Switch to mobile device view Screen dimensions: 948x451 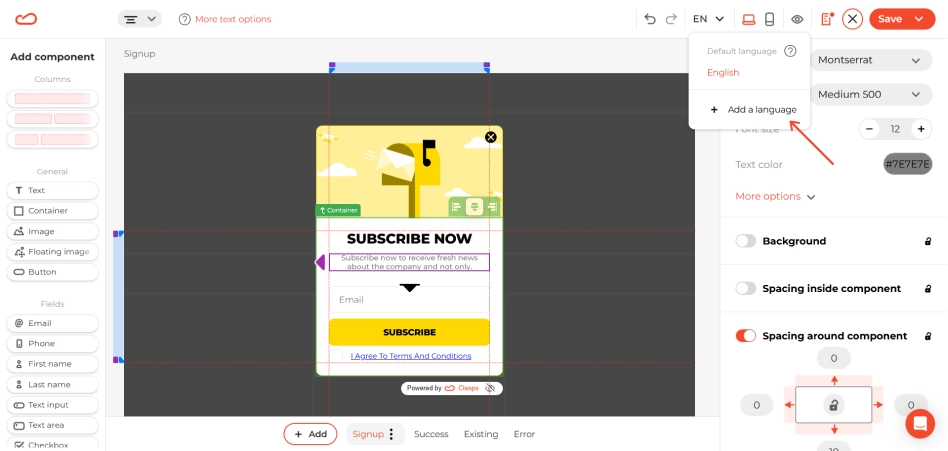coord(769,19)
